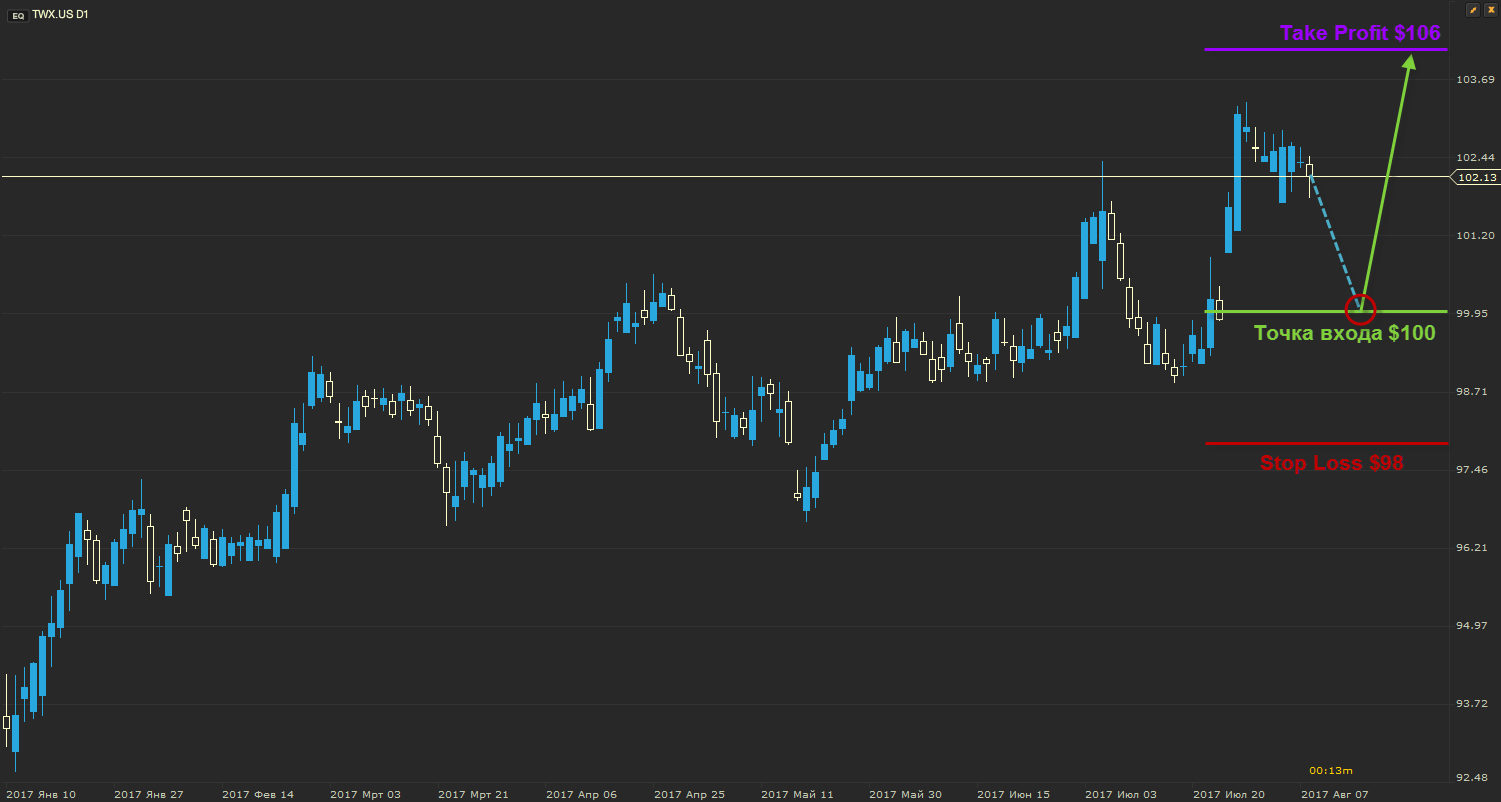Click price axis label 101.20

click(x=1476, y=235)
